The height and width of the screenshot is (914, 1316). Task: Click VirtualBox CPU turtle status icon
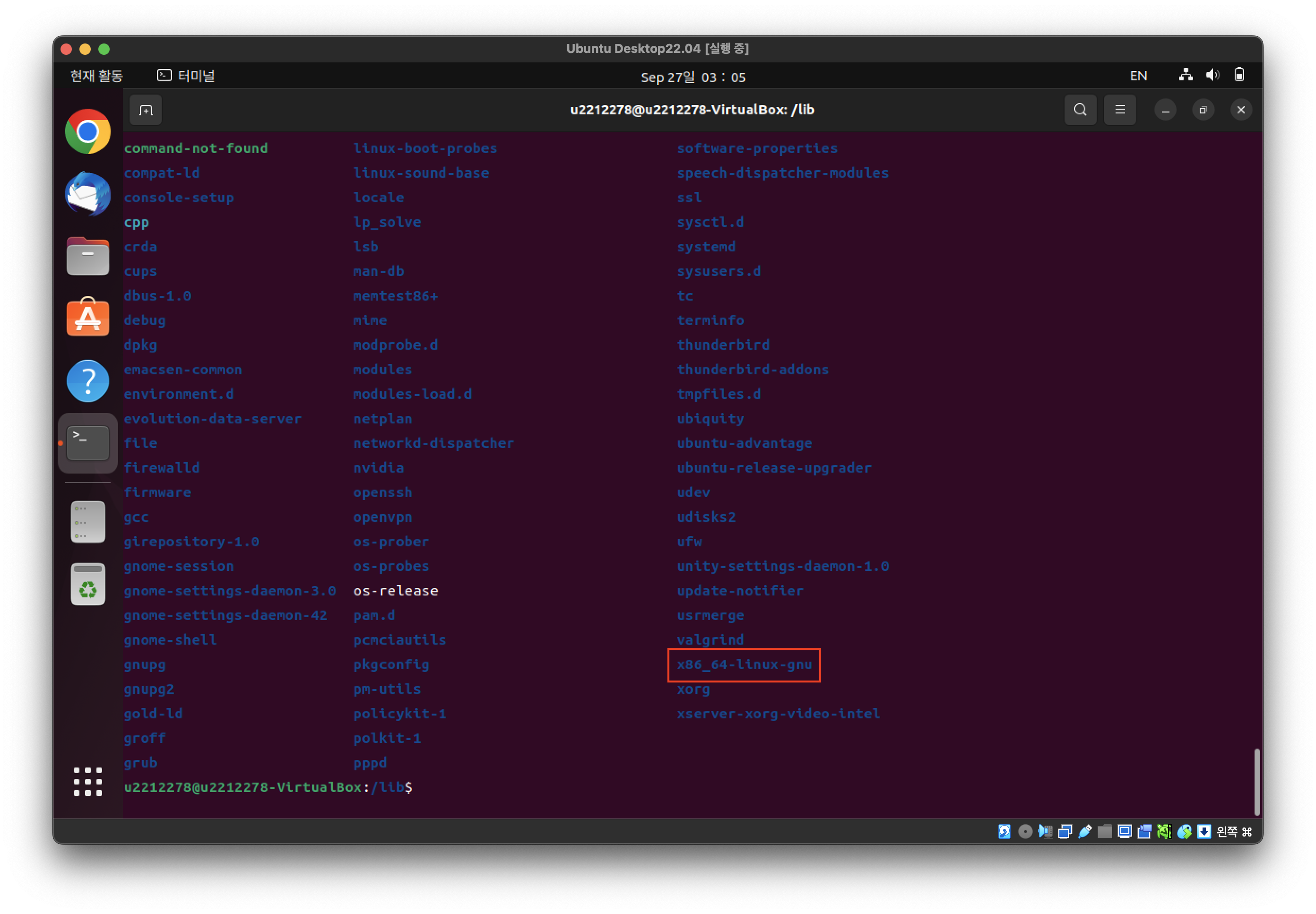point(1164,832)
